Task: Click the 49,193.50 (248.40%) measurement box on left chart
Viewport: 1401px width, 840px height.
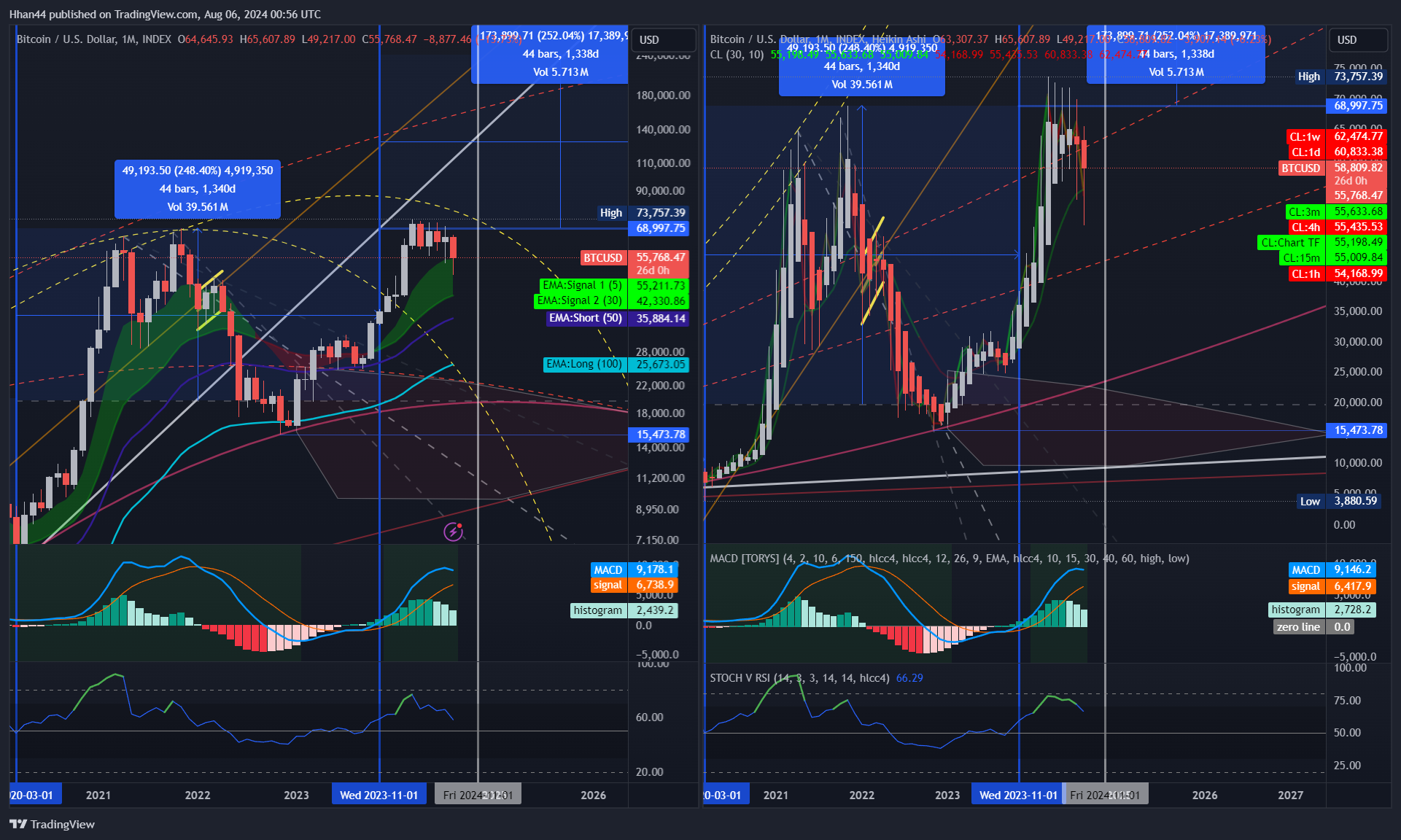Action: [x=198, y=189]
